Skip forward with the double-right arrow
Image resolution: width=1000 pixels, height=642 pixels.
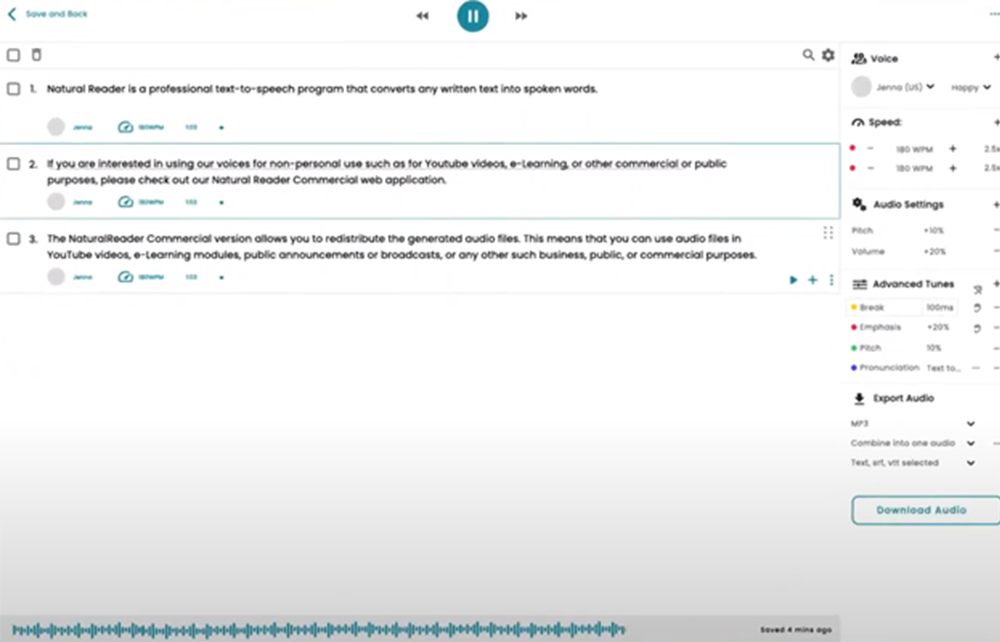521,16
